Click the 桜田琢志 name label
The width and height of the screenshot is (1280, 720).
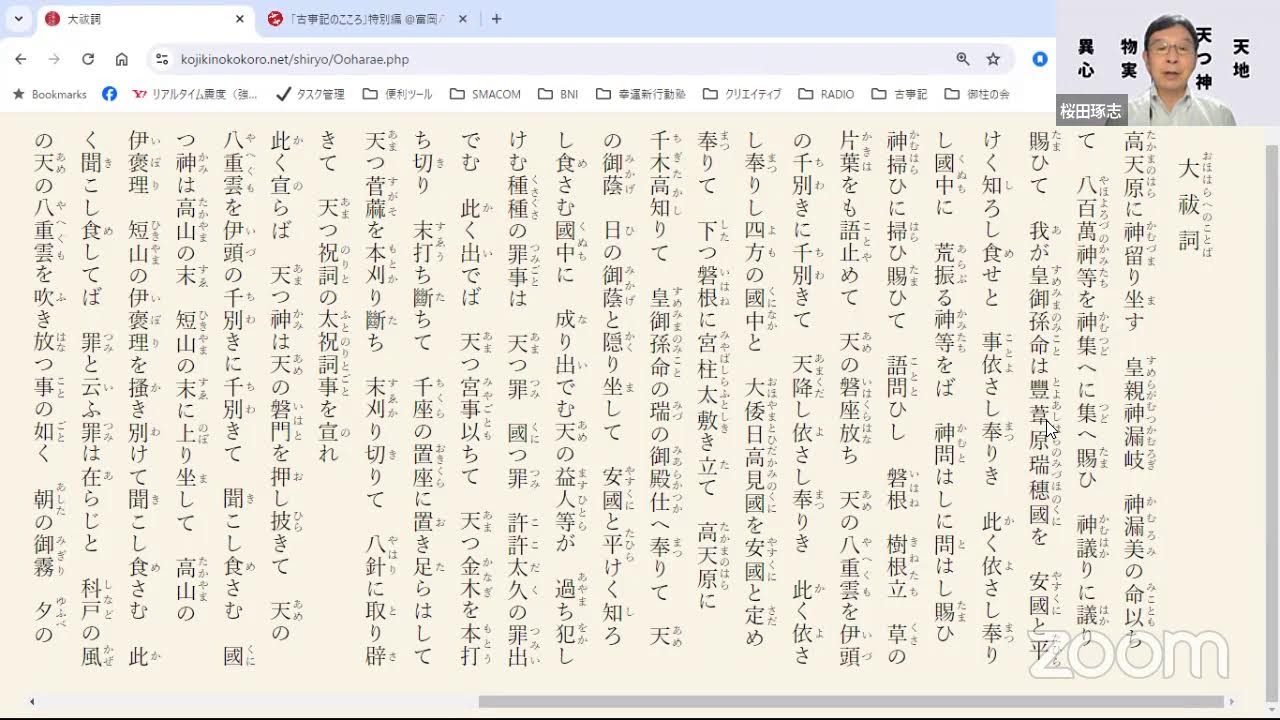point(1092,111)
